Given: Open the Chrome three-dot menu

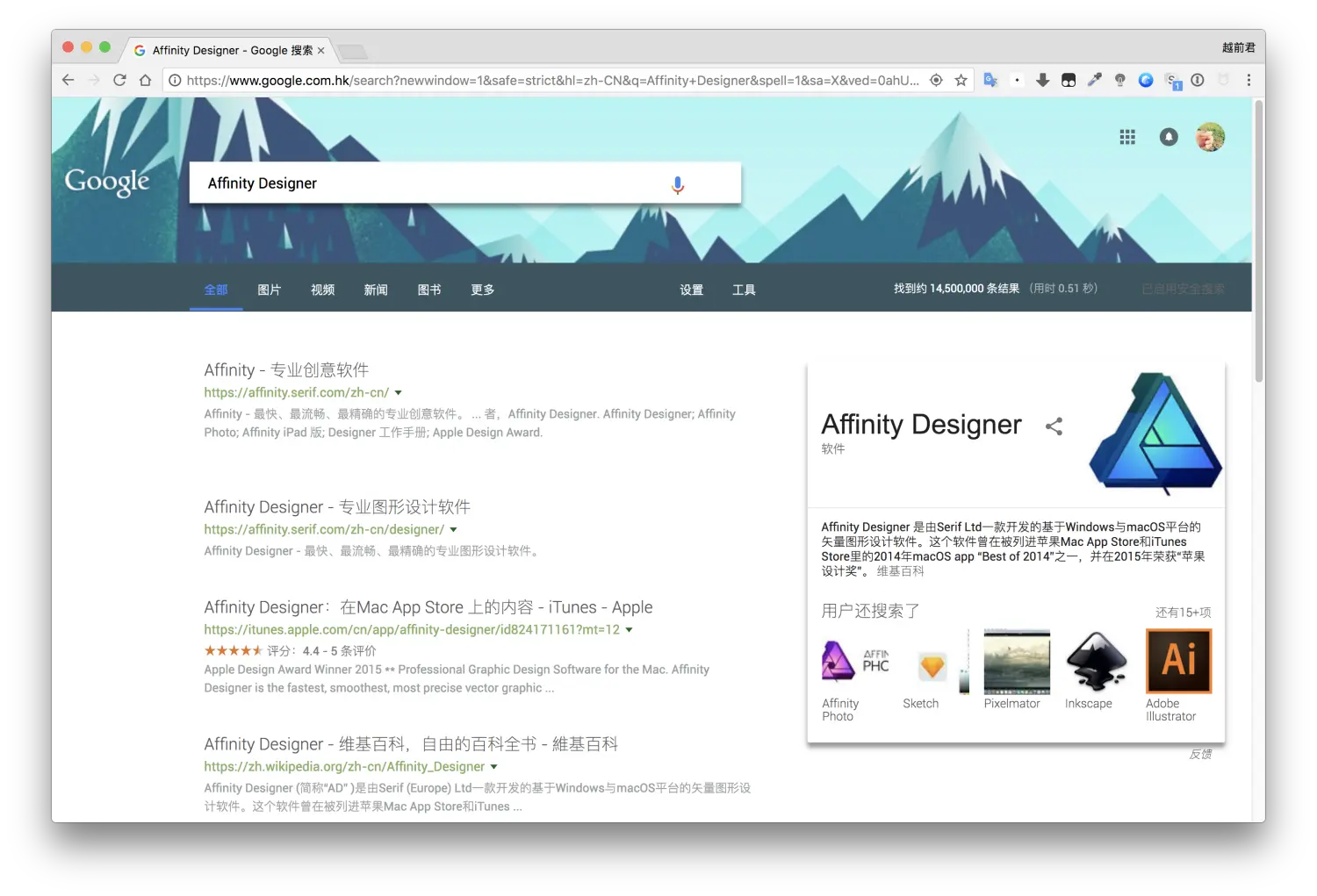Looking at the screenshot, I should point(1249,80).
